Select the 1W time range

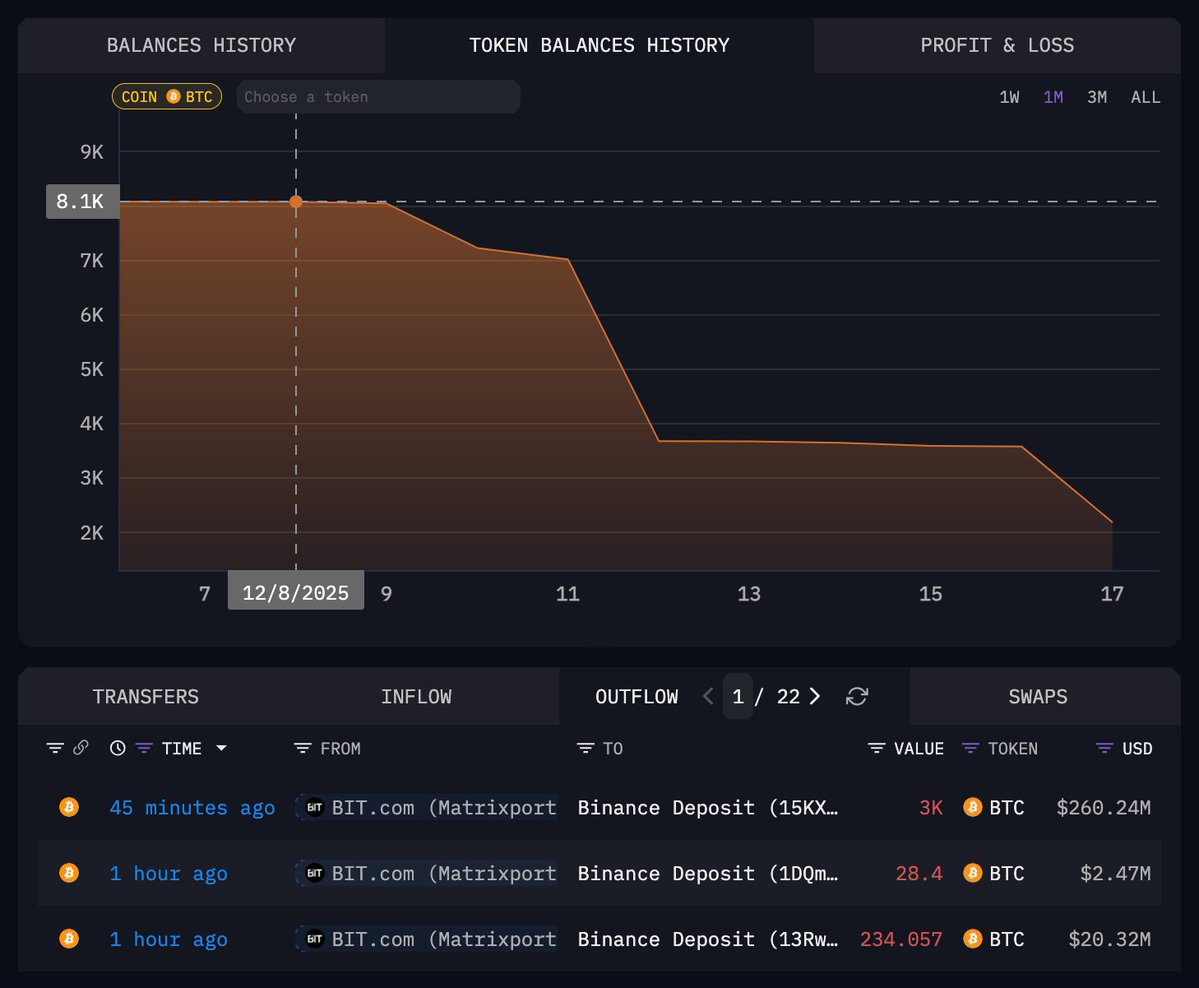point(1009,97)
